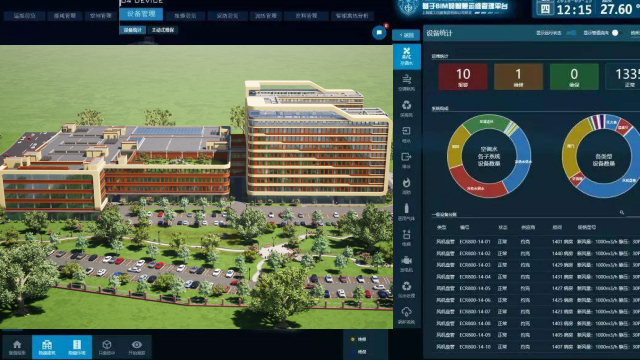This screenshot has width=640, height=360.
Task: Click the red alarm count card showing 10
Action: tap(463, 77)
